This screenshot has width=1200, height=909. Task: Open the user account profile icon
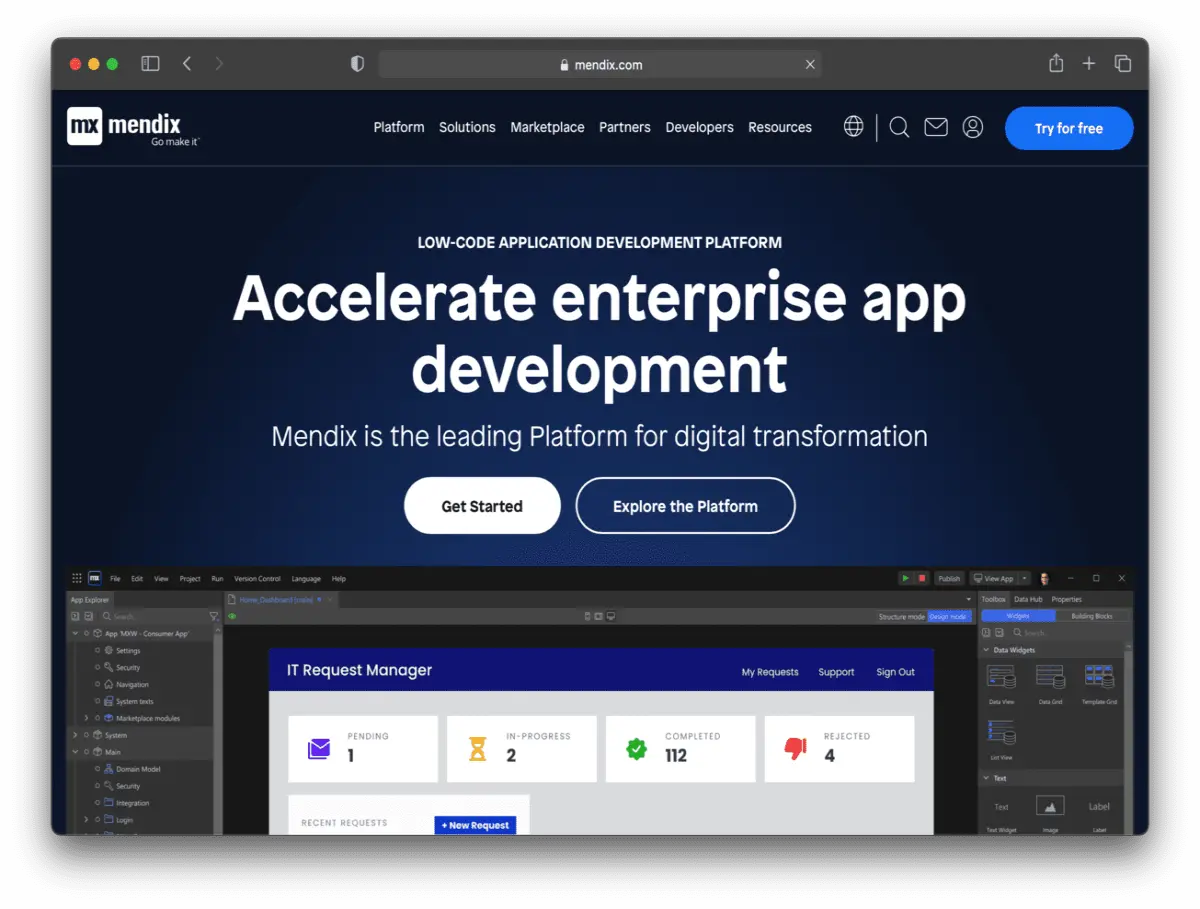(x=973, y=127)
